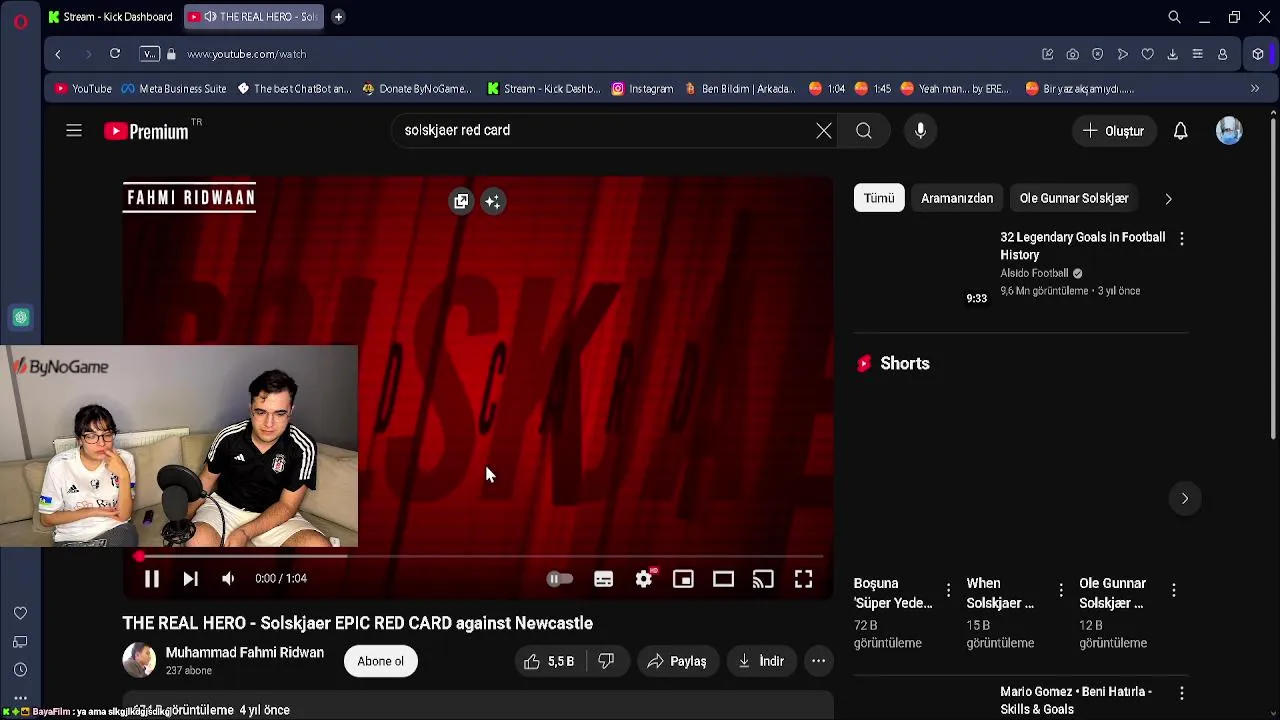This screenshot has width=1280, height=720.
Task: Open Mario Gomez - Beni Hatırla video
Action: click(x=1076, y=700)
